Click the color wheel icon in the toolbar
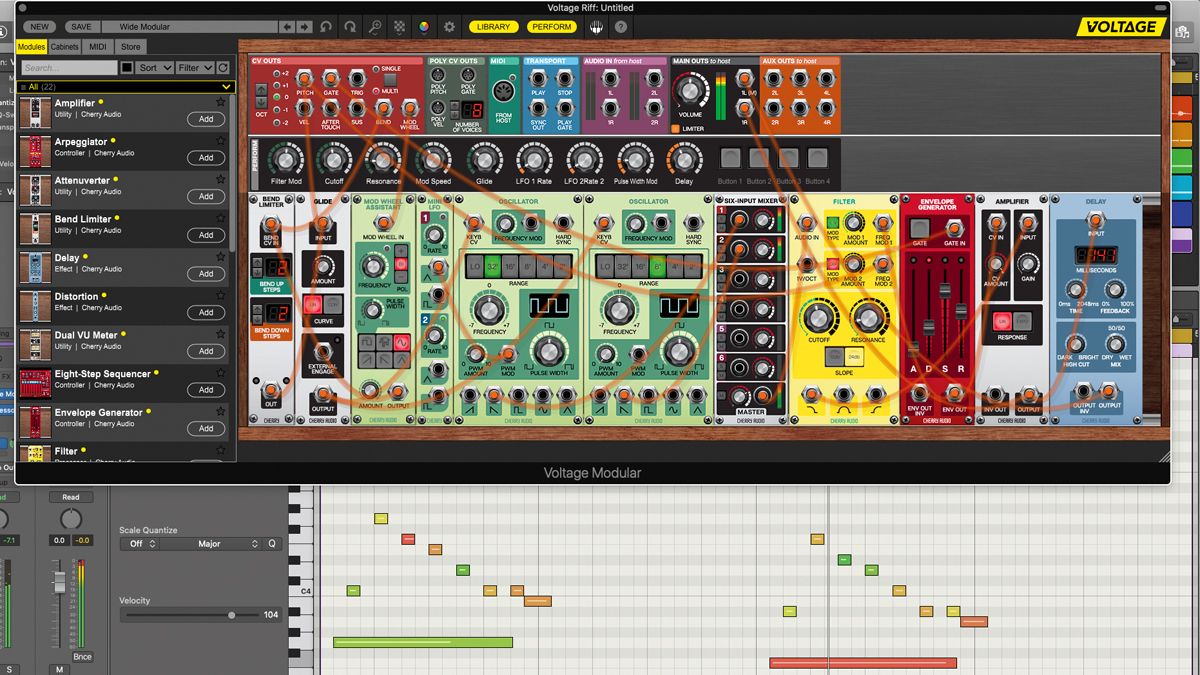The width and height of the screenshot is (1200, 675). click(x=423, y=27)
